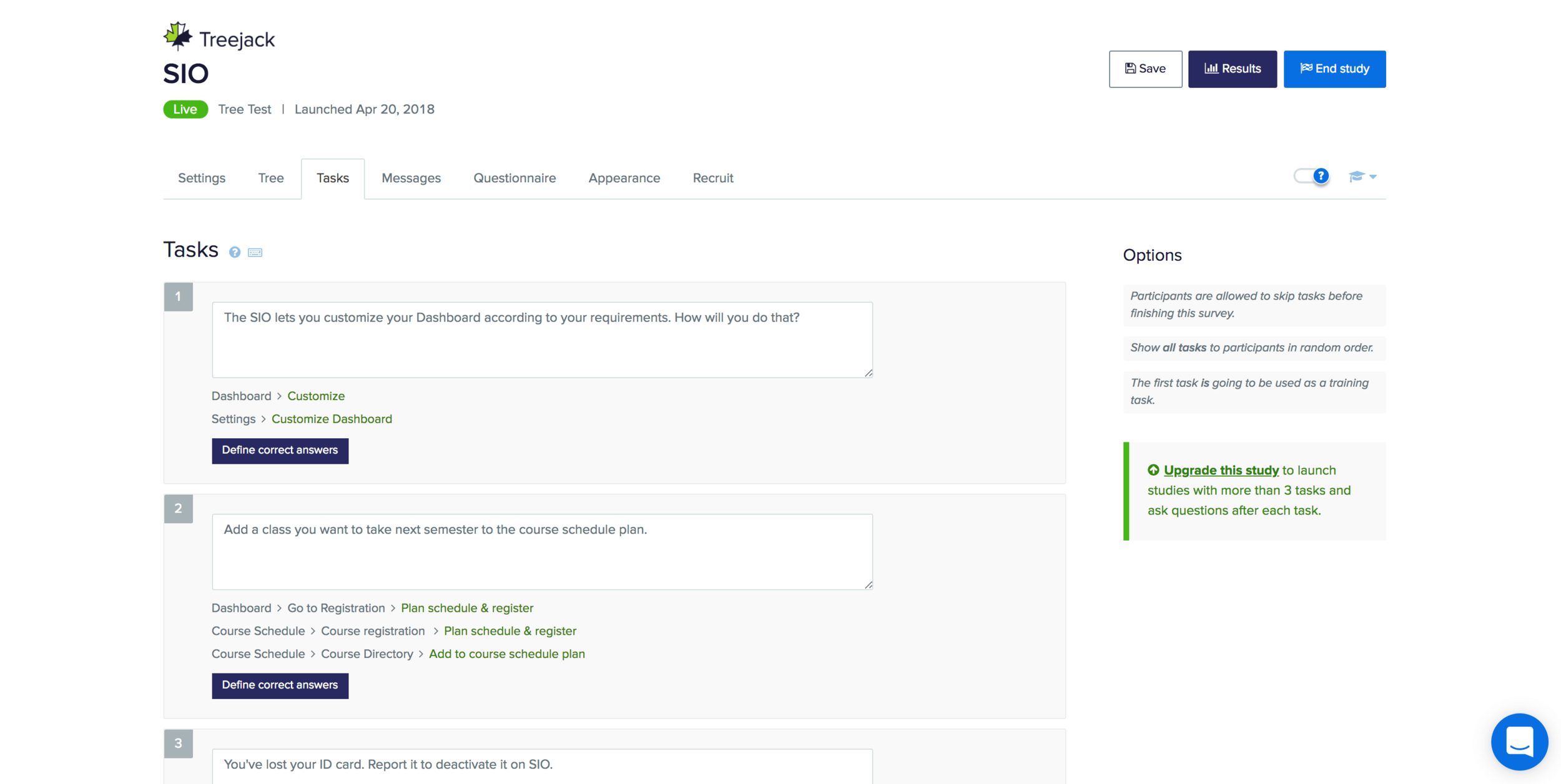
Task: Open the graduation cap dropdown arrow
Action: click(1373, 177)
